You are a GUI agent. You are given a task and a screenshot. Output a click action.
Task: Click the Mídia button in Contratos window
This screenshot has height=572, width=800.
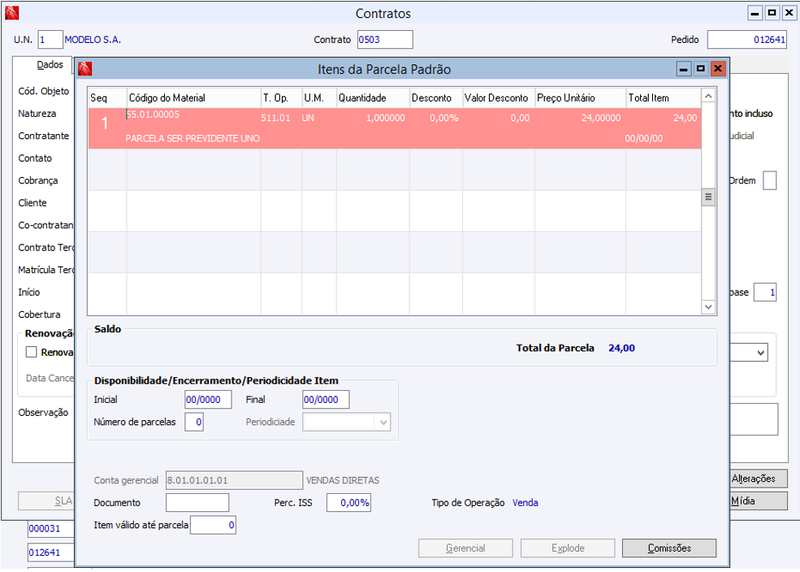[x=758, y=501]
